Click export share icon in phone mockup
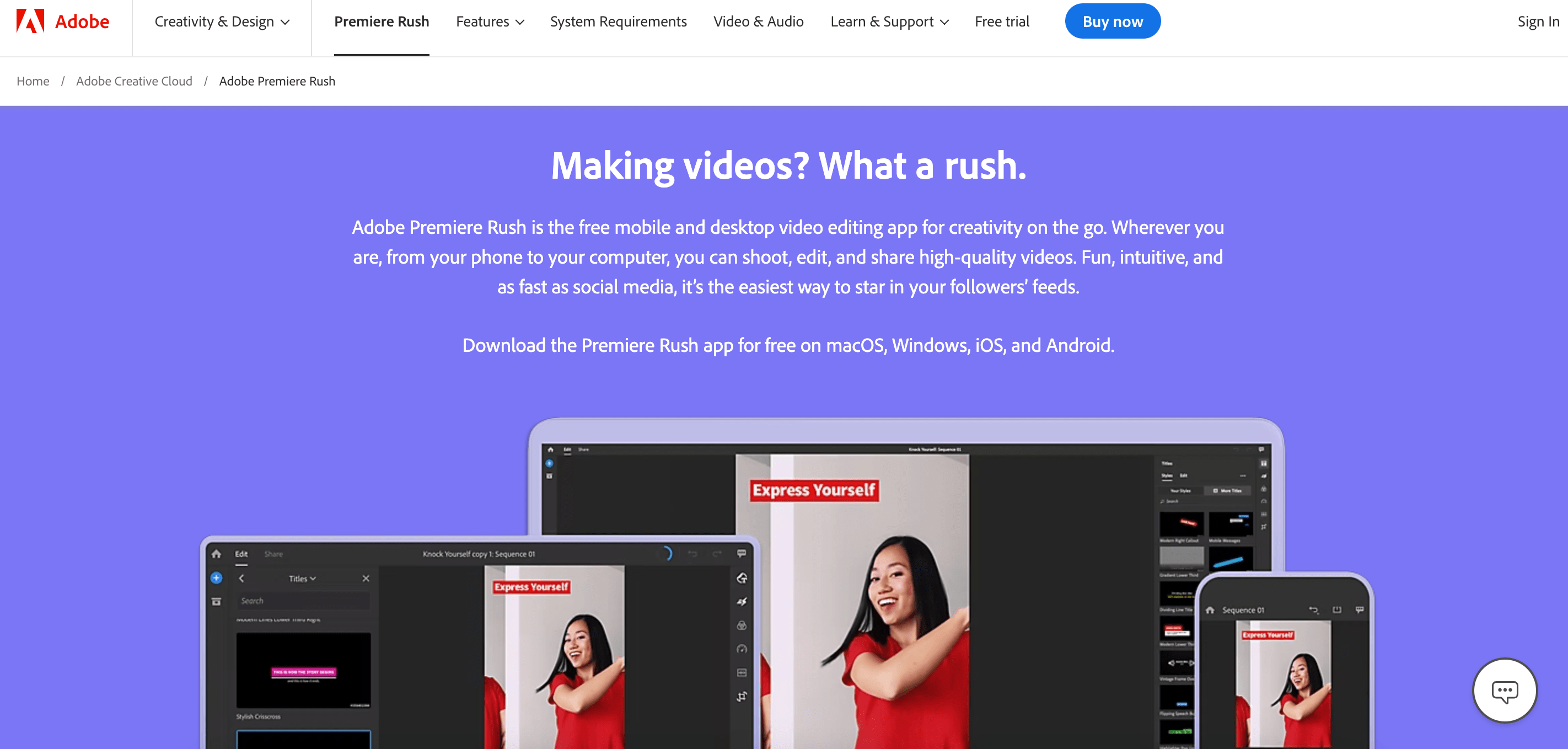Viewport: 1568px width, 749px height. pos(1336,610)
